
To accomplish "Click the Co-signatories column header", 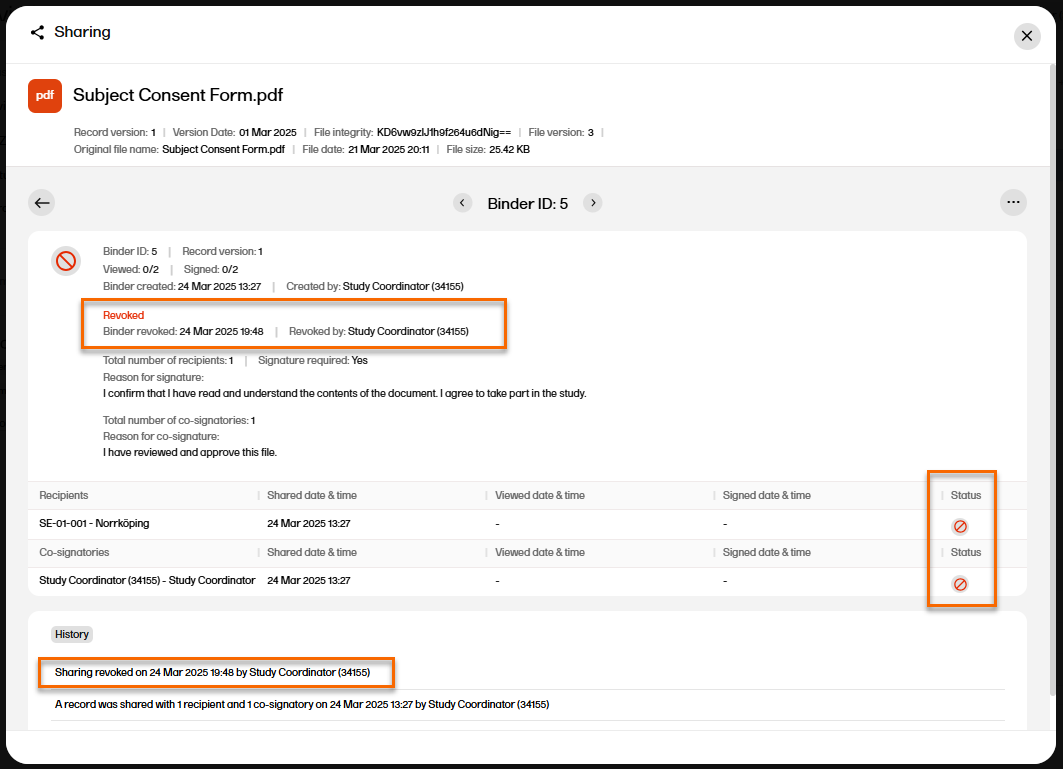I will [x=74, y=553].
